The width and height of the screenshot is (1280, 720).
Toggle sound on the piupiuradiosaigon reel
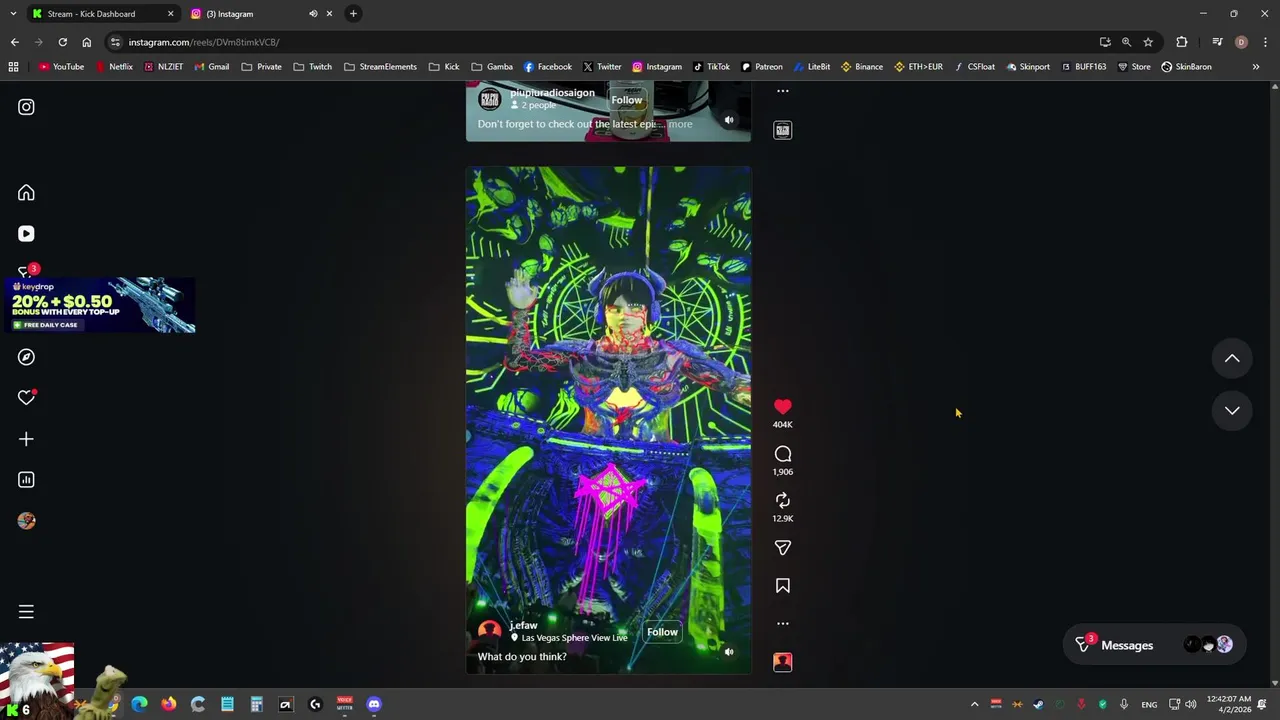(x=729, y=120)
